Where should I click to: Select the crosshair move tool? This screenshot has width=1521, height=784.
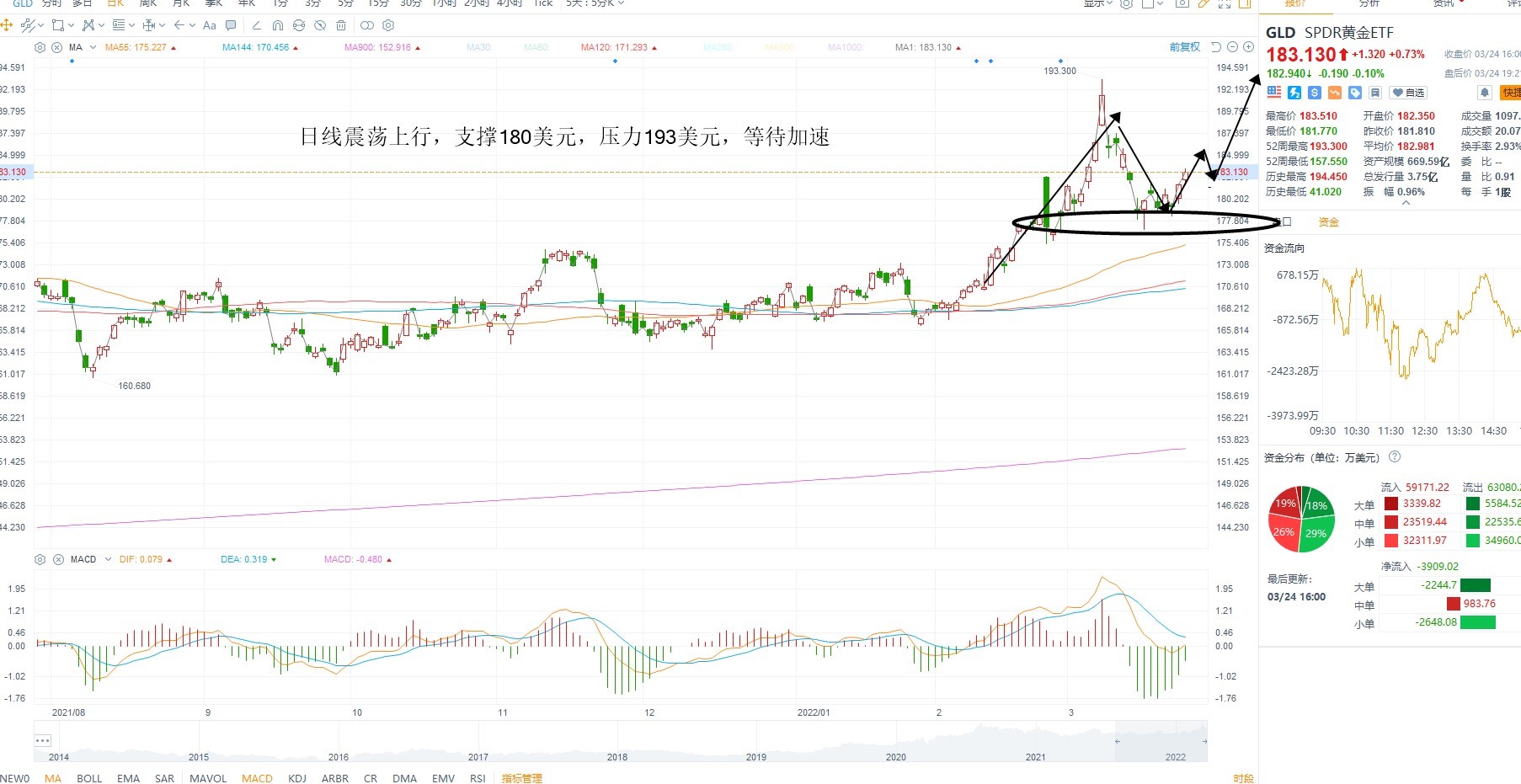pyautogui.click(x=7, y=25)
